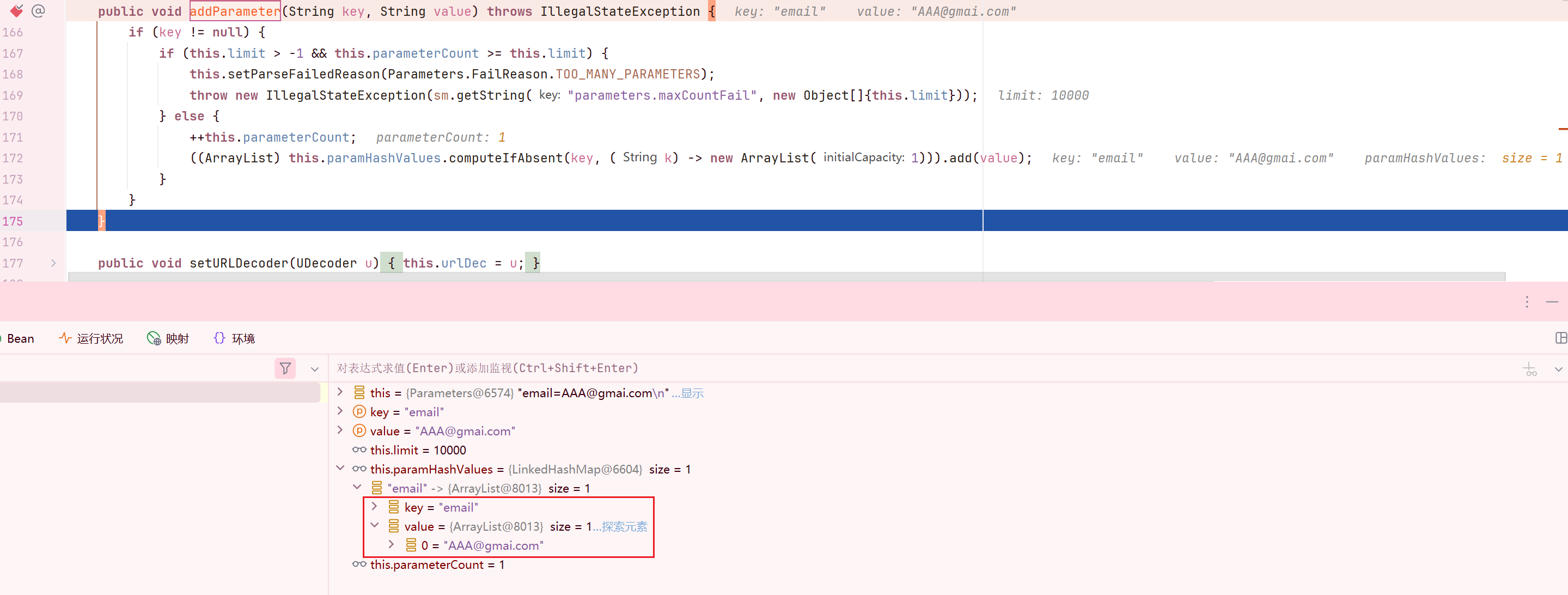Open expression history dropdown at far right
This screenshot has height=595, width=1568.
coord(1558,369)
